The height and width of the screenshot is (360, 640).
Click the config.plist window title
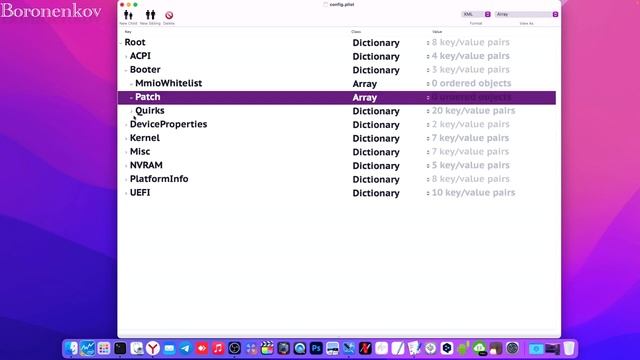pyautogui.click(x=342, y=4)
